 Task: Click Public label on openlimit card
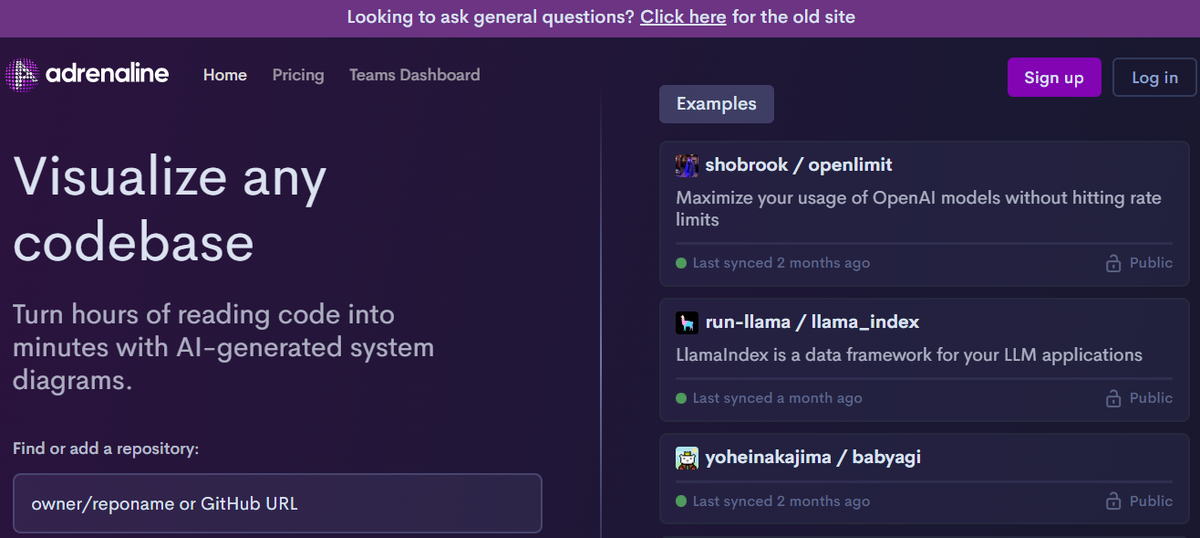(1151, 263)
